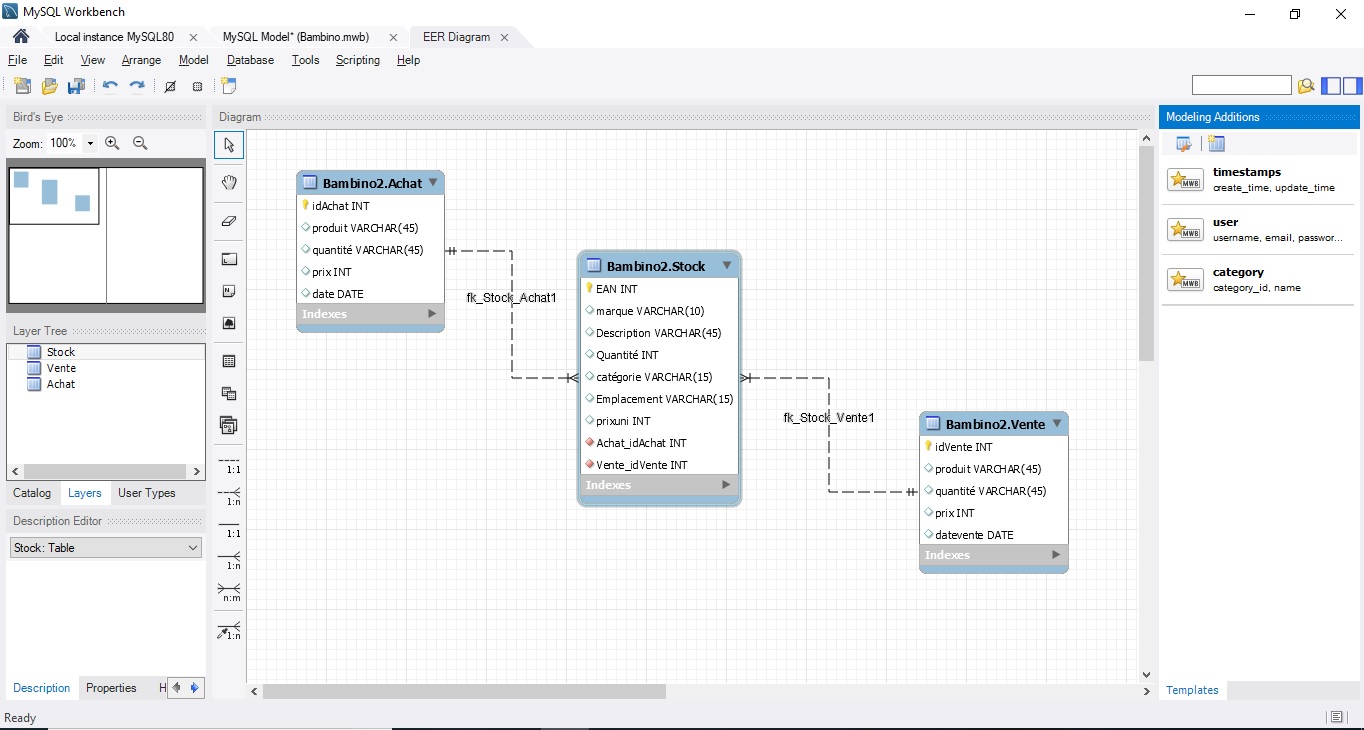
Task: Click the search magnifier icon beside search box
Action: tap(1306, 86)
